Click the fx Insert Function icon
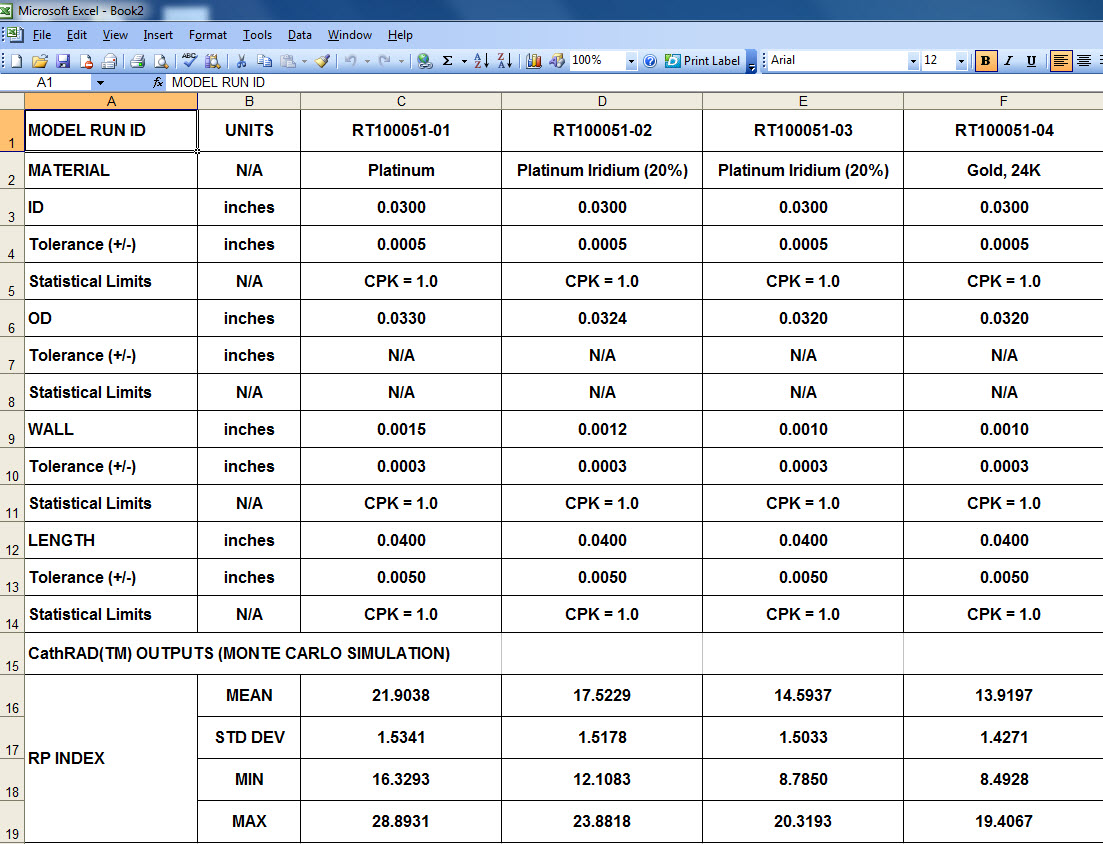This screenshot has height=844, width=1103. tap(158, 82)
